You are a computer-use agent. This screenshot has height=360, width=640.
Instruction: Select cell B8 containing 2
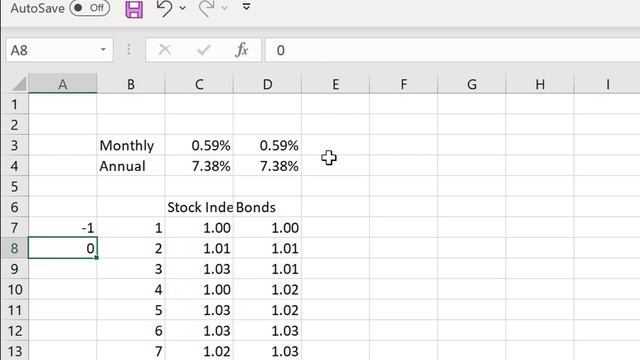(131, 248)
